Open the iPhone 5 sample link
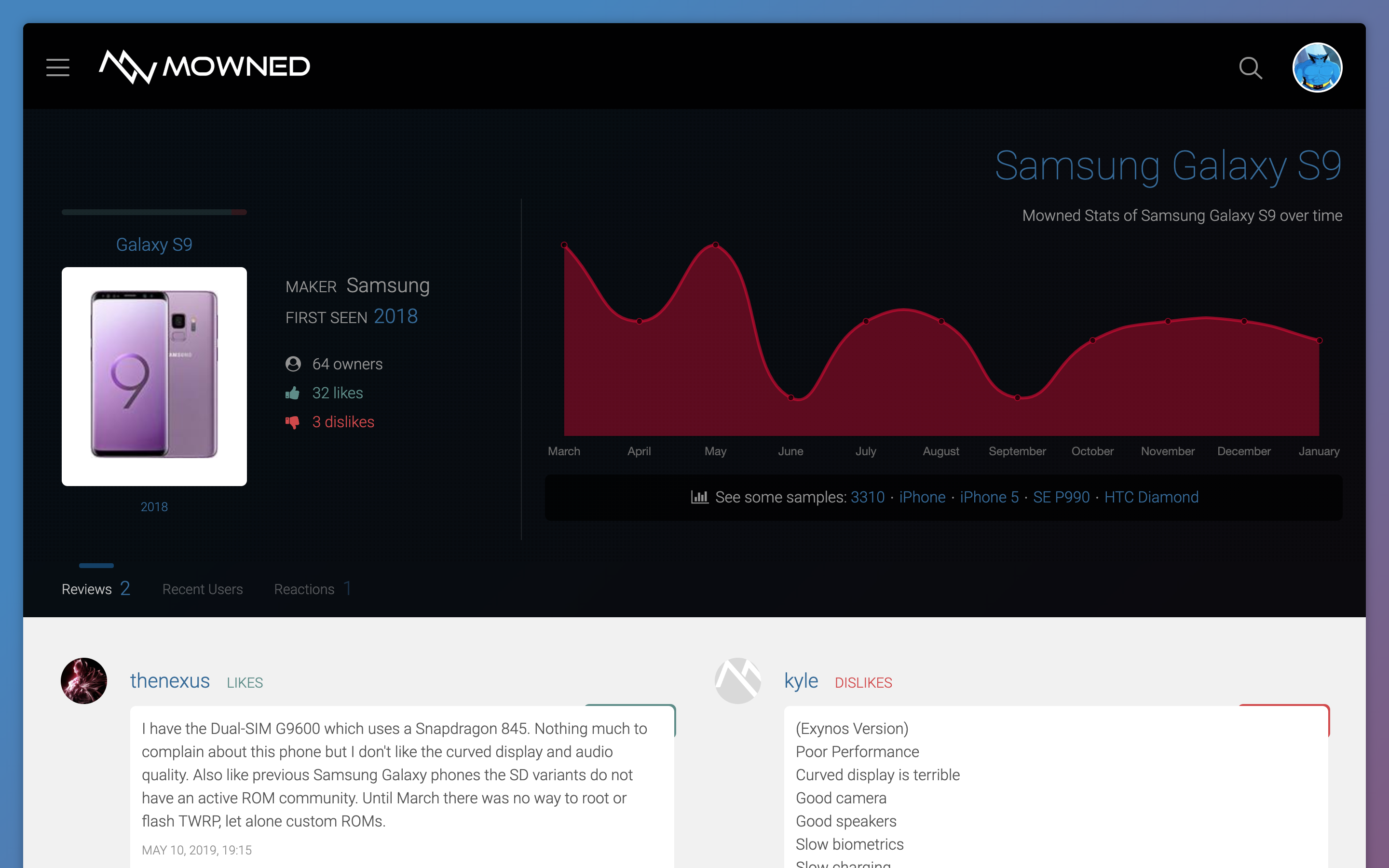Viewport: 1389px width, 868px height. point(989,497)
